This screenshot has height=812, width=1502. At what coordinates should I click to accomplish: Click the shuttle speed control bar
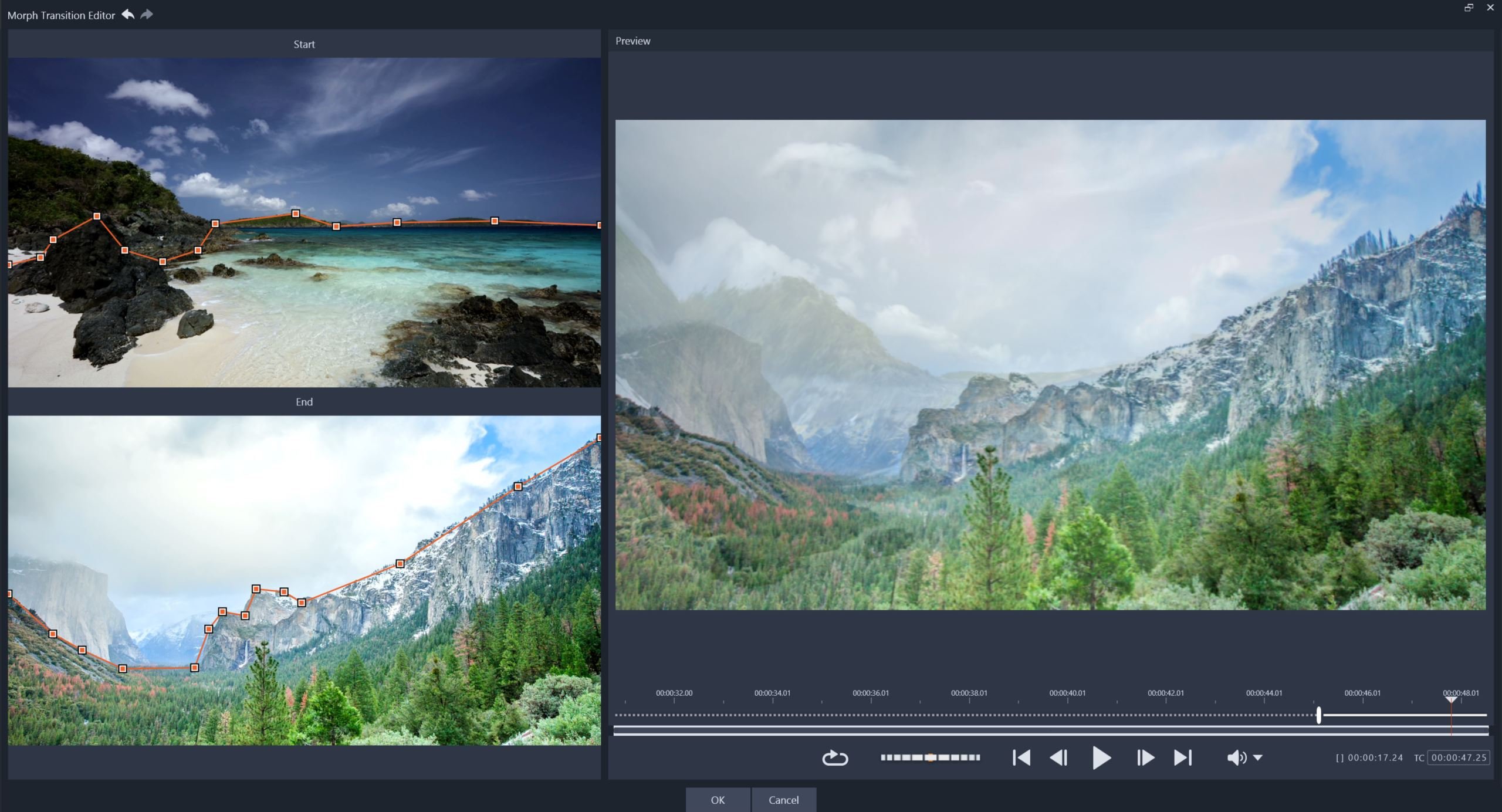pyautogui.click(x=930, y=757)
